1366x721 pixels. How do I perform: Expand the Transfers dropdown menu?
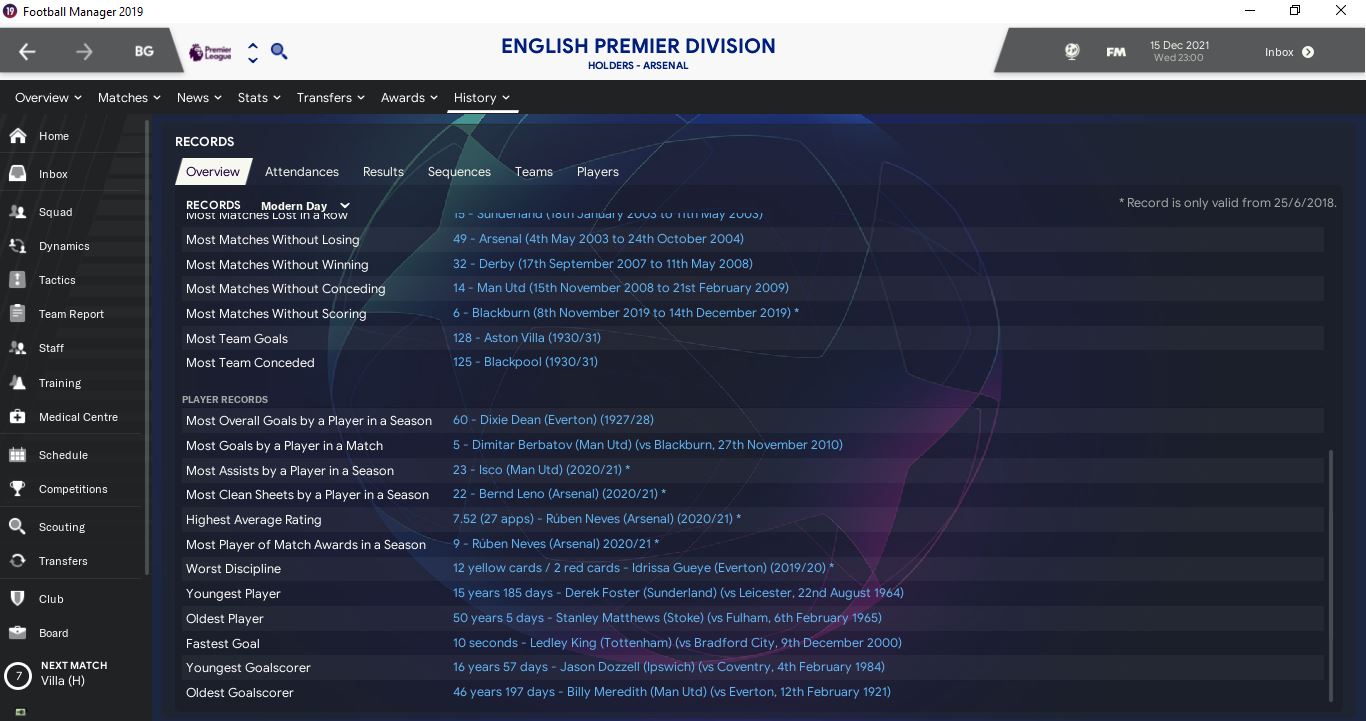point(331,97)
